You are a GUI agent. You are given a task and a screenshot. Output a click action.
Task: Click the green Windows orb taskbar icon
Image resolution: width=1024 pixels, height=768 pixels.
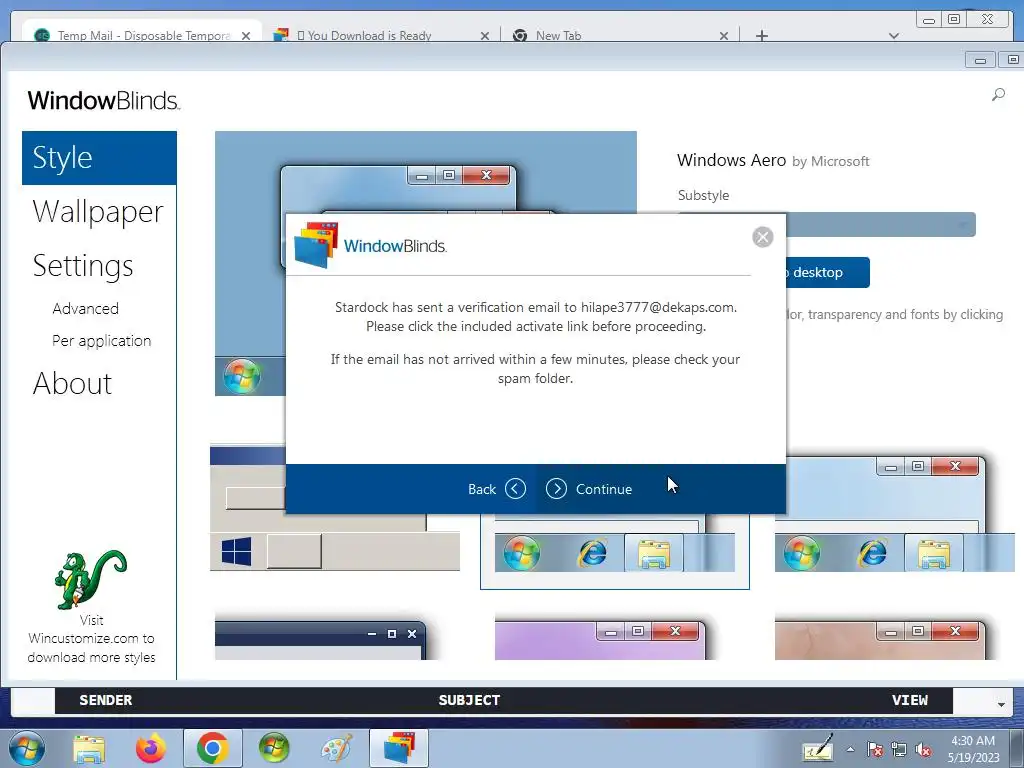coord(274,748)
